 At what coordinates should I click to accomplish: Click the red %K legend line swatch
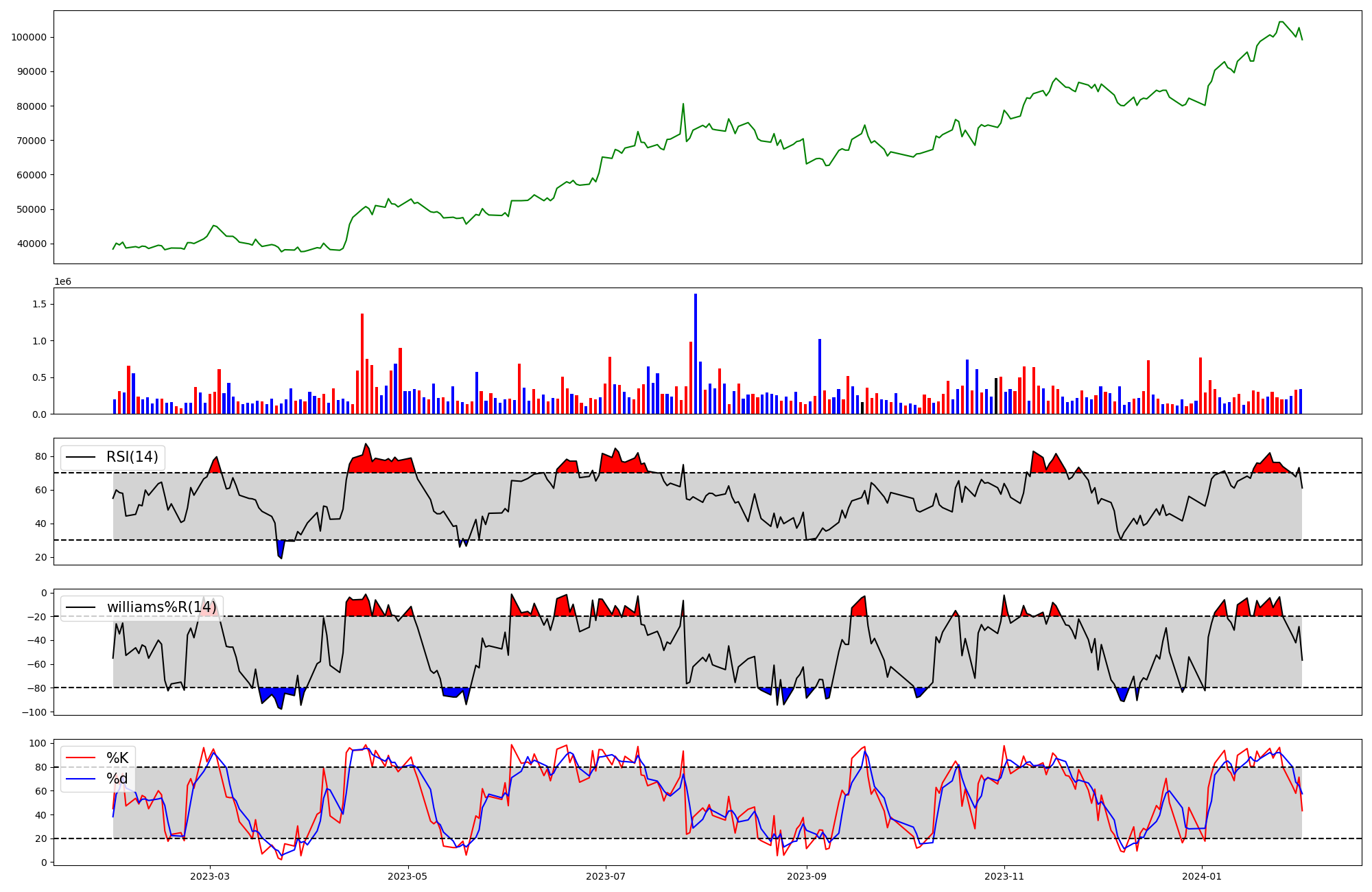(x=81, y=758)
